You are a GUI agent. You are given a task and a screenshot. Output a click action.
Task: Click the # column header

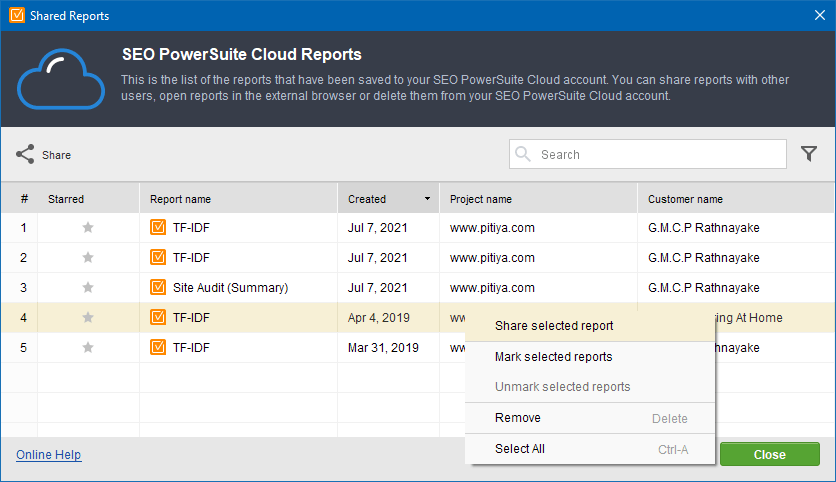point(20,199)
